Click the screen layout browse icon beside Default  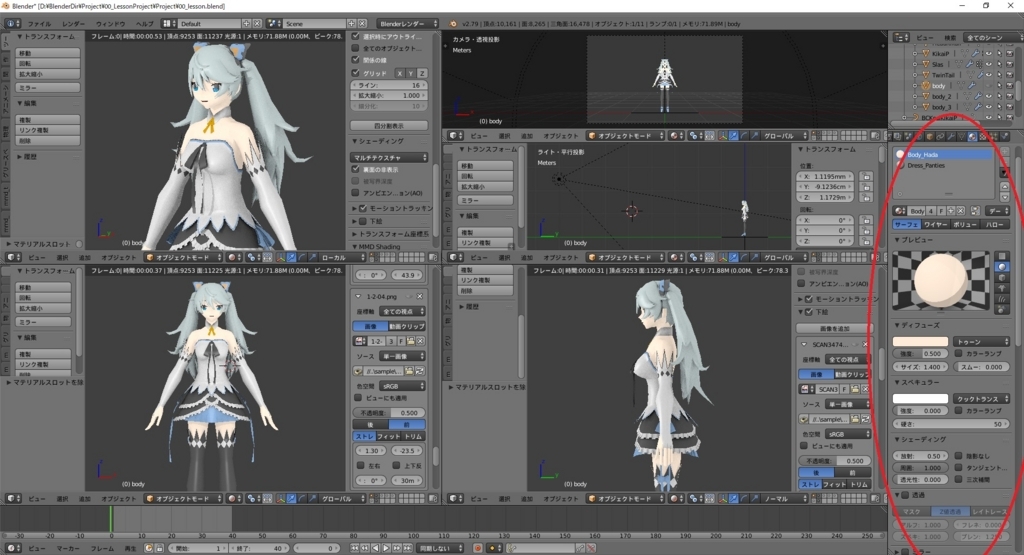[x=169, y=24]
